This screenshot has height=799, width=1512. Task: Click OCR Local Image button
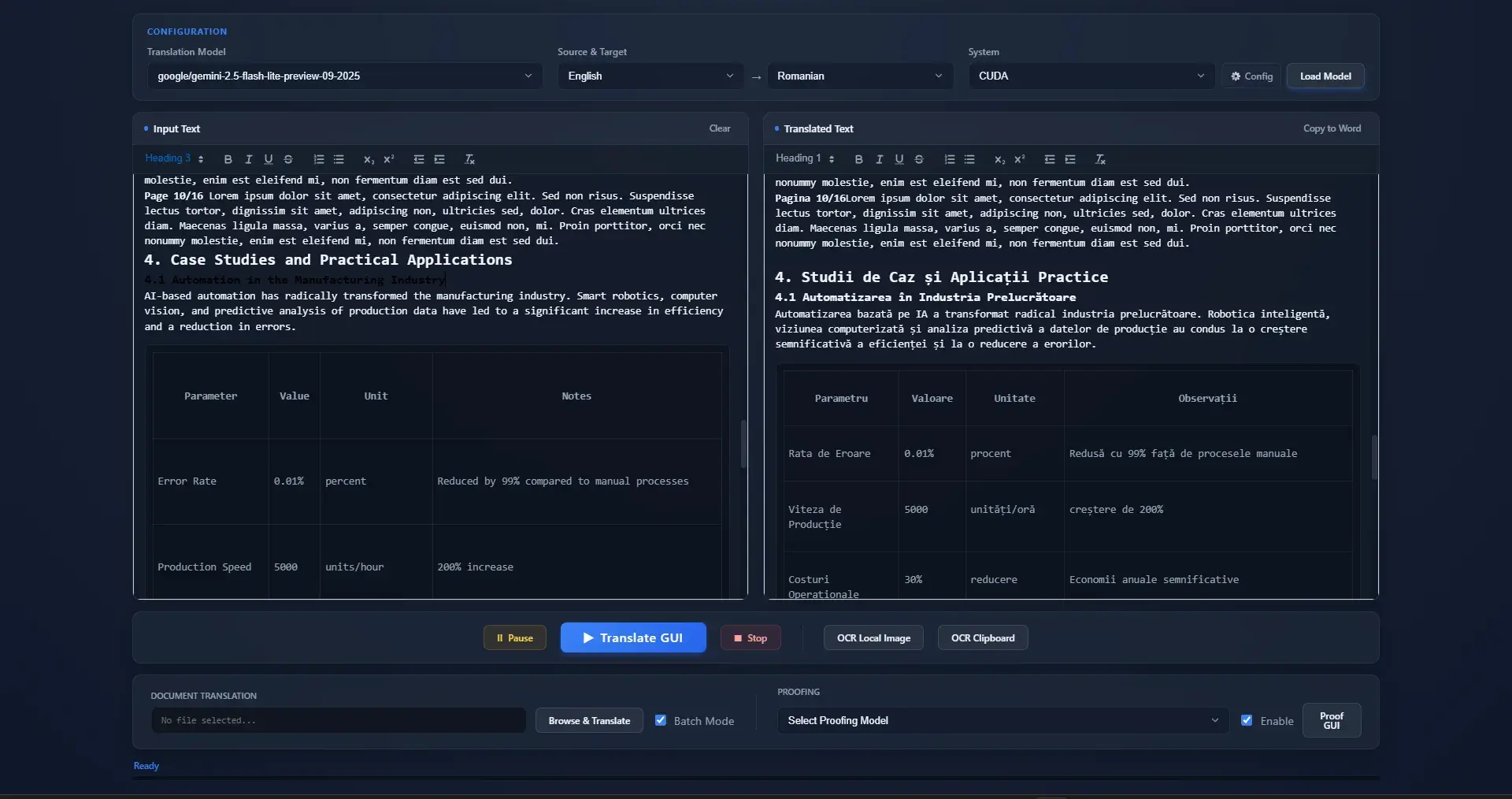click(x=873, y=637)
